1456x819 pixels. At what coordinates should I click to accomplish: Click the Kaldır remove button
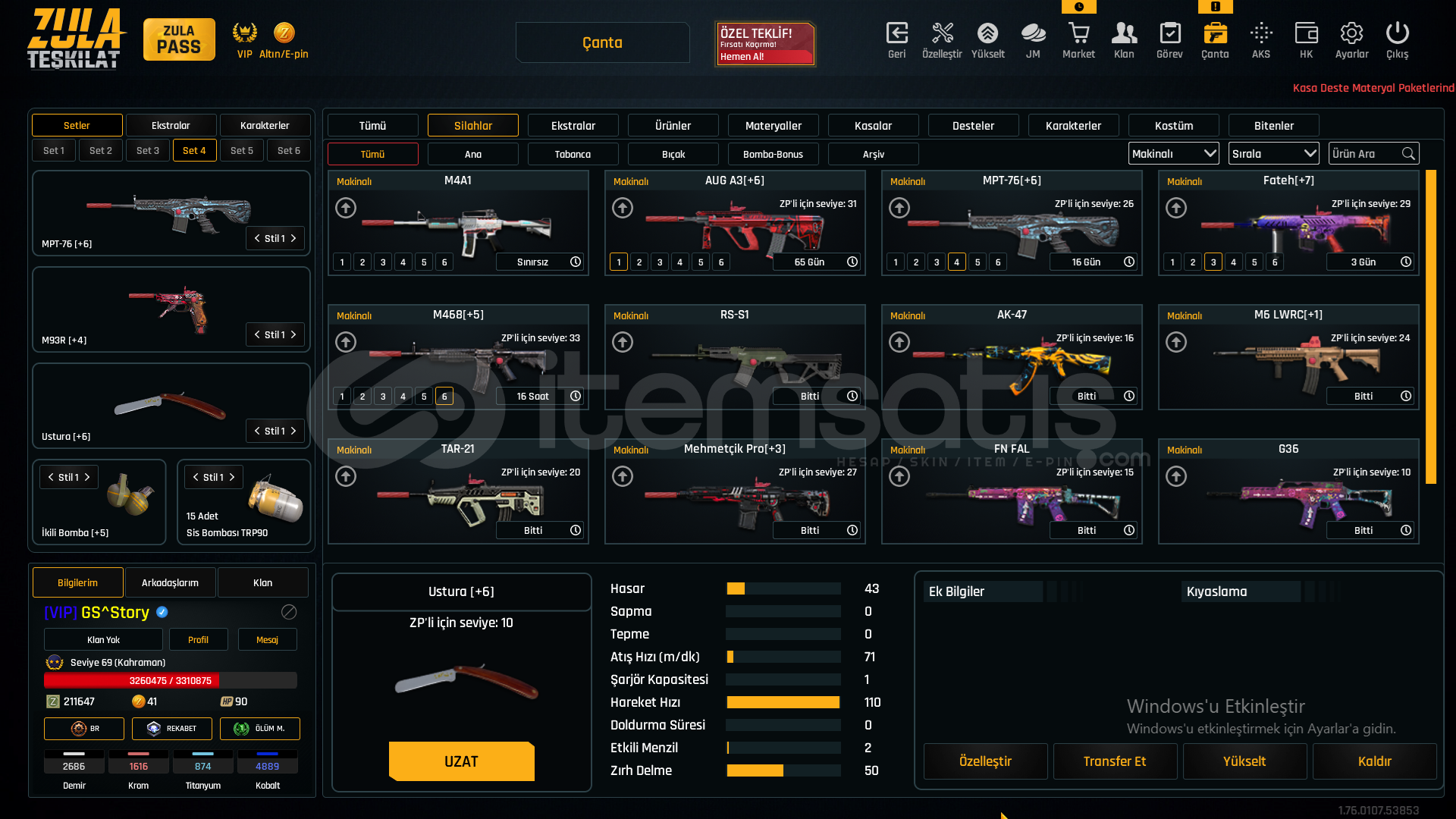click(x=1375, y=761)
